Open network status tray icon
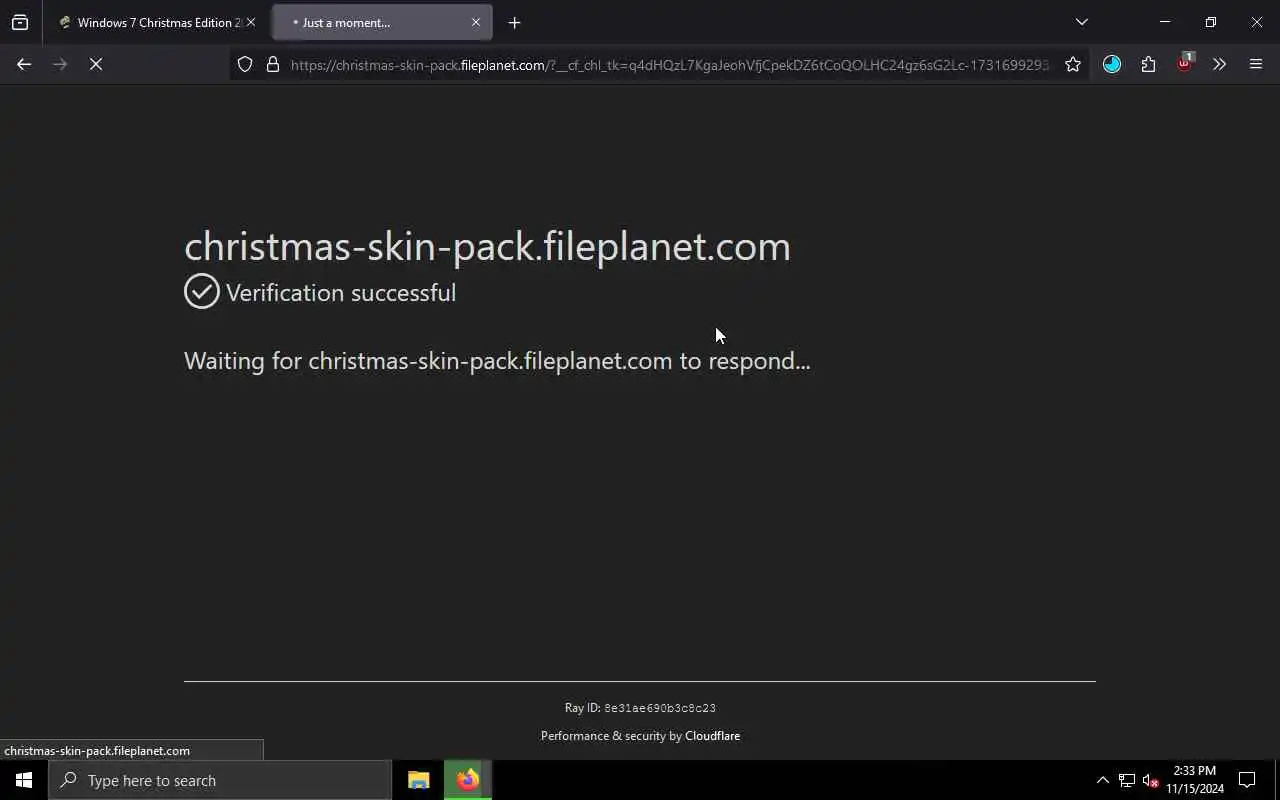Image resolution: width=1280 pixels, height=800 pixels. coord(1126,780)
